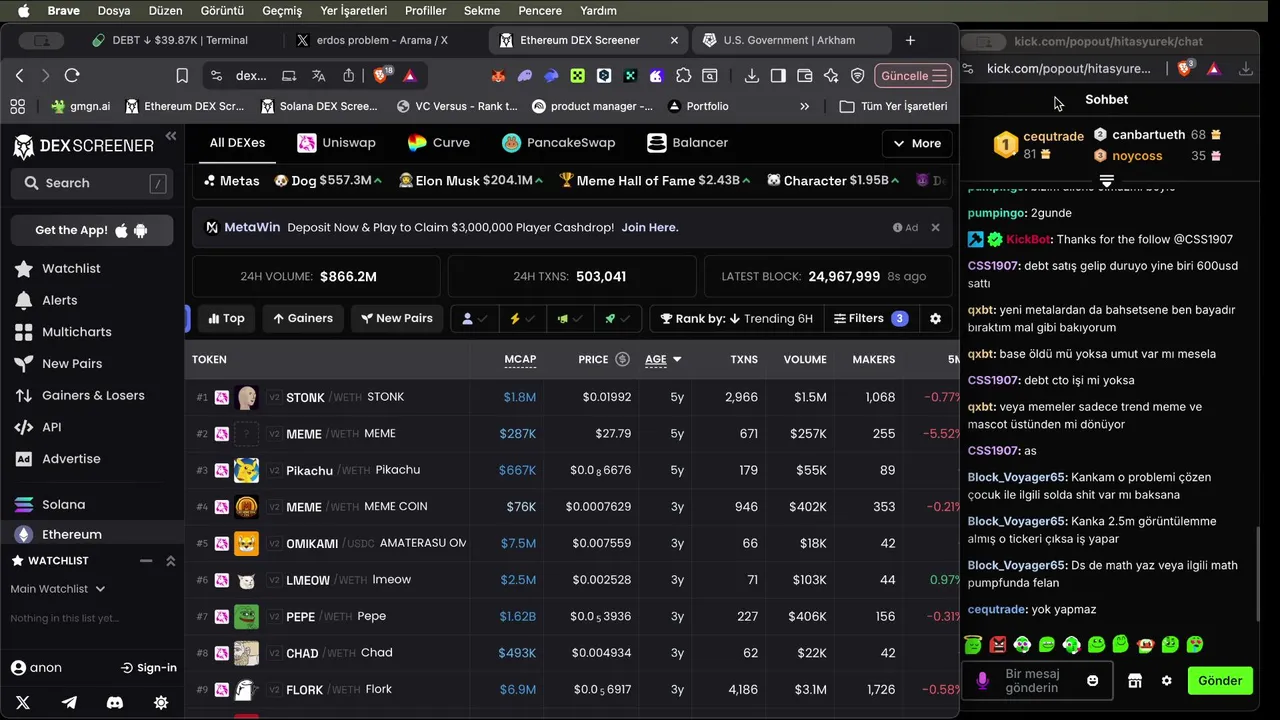Click the Gönder send button
Image resolution: width=1280 pixels, height=720 pixels.
pyautogui.click(x=1220, y=681)
